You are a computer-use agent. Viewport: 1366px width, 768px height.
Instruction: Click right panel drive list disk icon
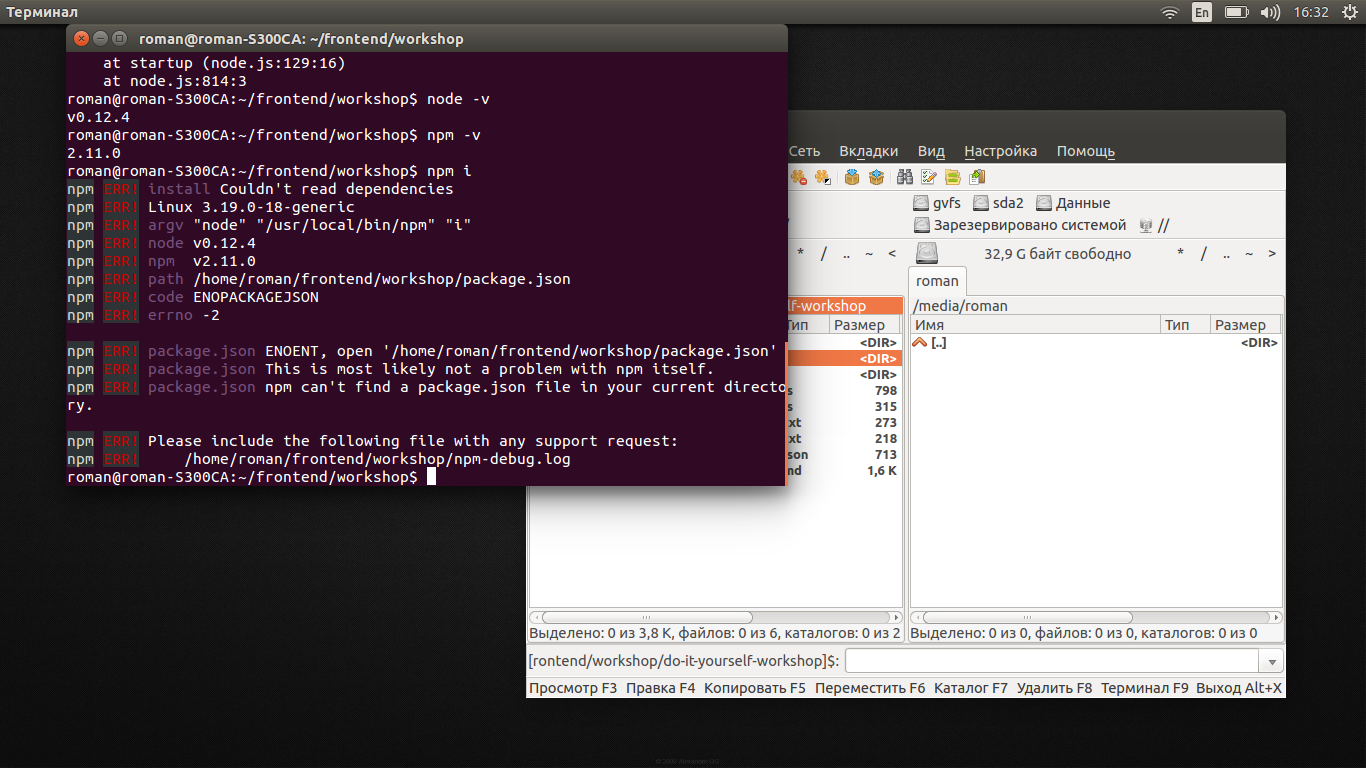[927, 253]
